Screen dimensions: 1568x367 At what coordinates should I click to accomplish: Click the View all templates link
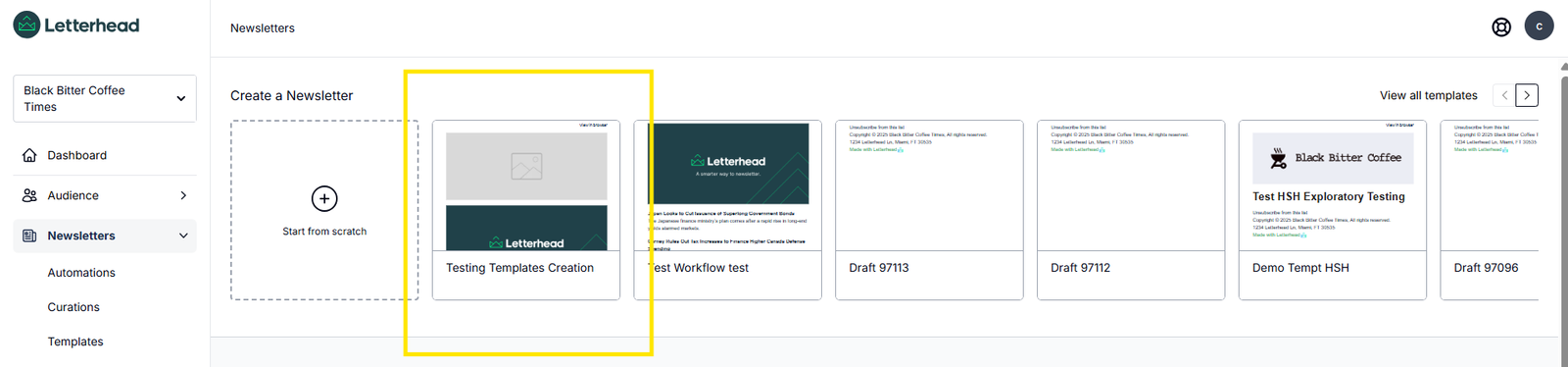(1428, 95)
